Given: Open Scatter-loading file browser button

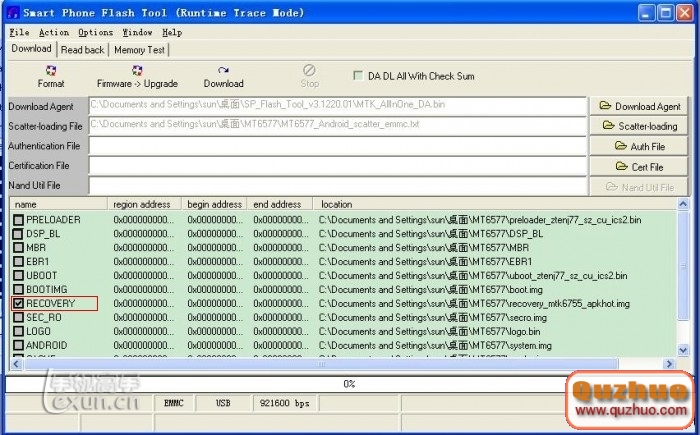Looking at the screenshot, I should pyautogui.click(x=640, y=126).
